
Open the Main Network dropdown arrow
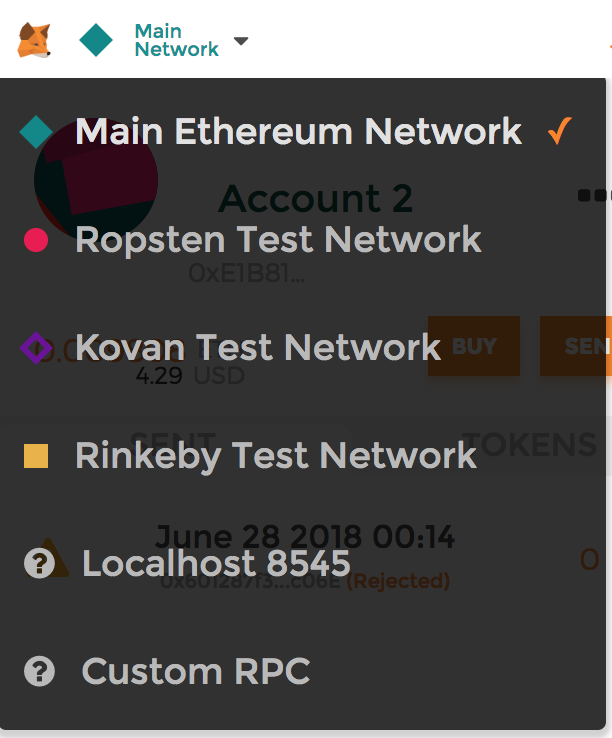241,41
